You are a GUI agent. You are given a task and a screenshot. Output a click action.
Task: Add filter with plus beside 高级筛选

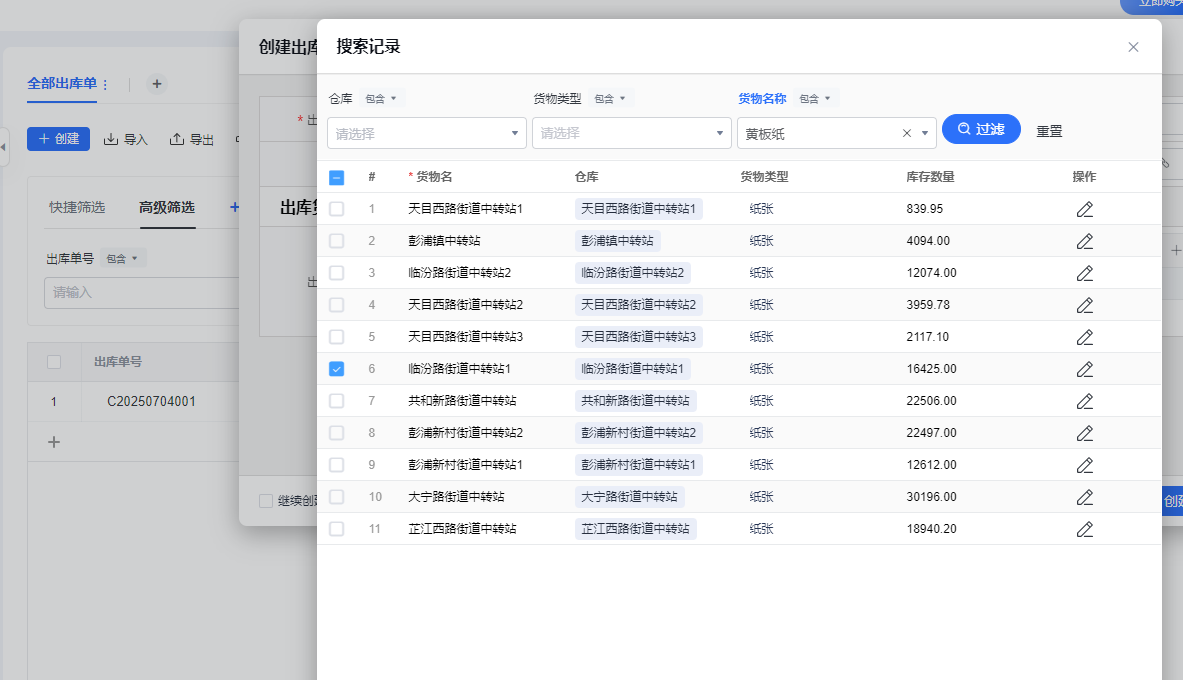(x=235, y=207)
